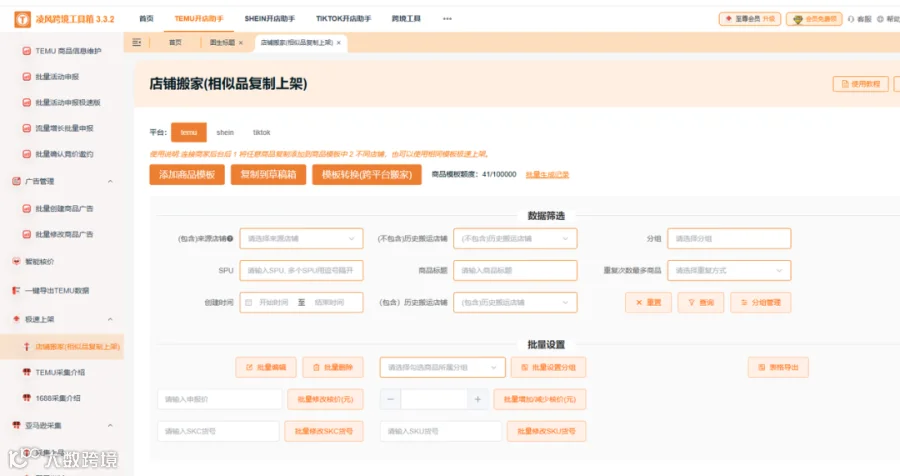900x476 pixels.
Task: Switch to the 图生标题 page tab
Action: [222, 43]
